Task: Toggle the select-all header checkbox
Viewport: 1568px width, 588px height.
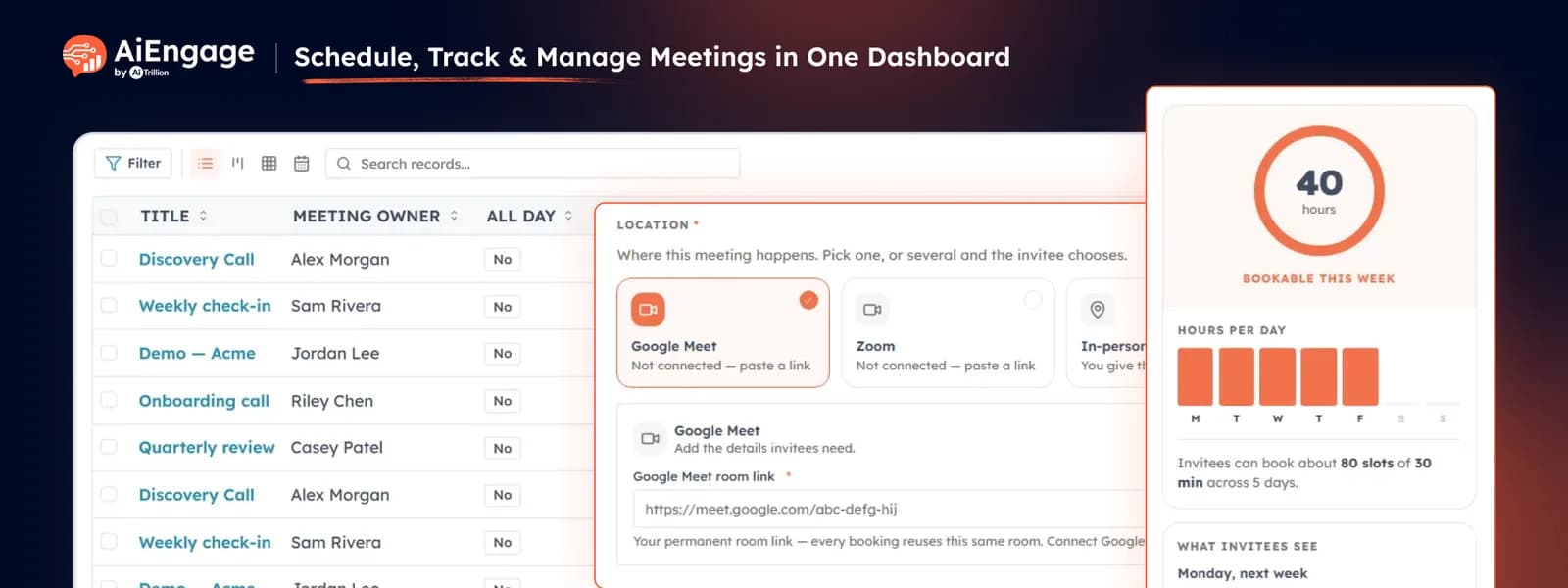Action: [109, 216]
